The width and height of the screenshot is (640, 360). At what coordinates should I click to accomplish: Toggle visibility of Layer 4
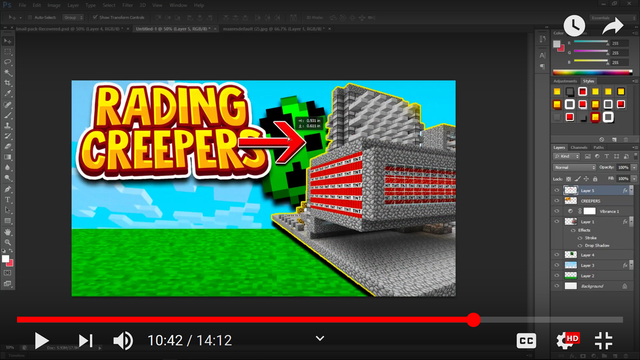tap(556, 255)
